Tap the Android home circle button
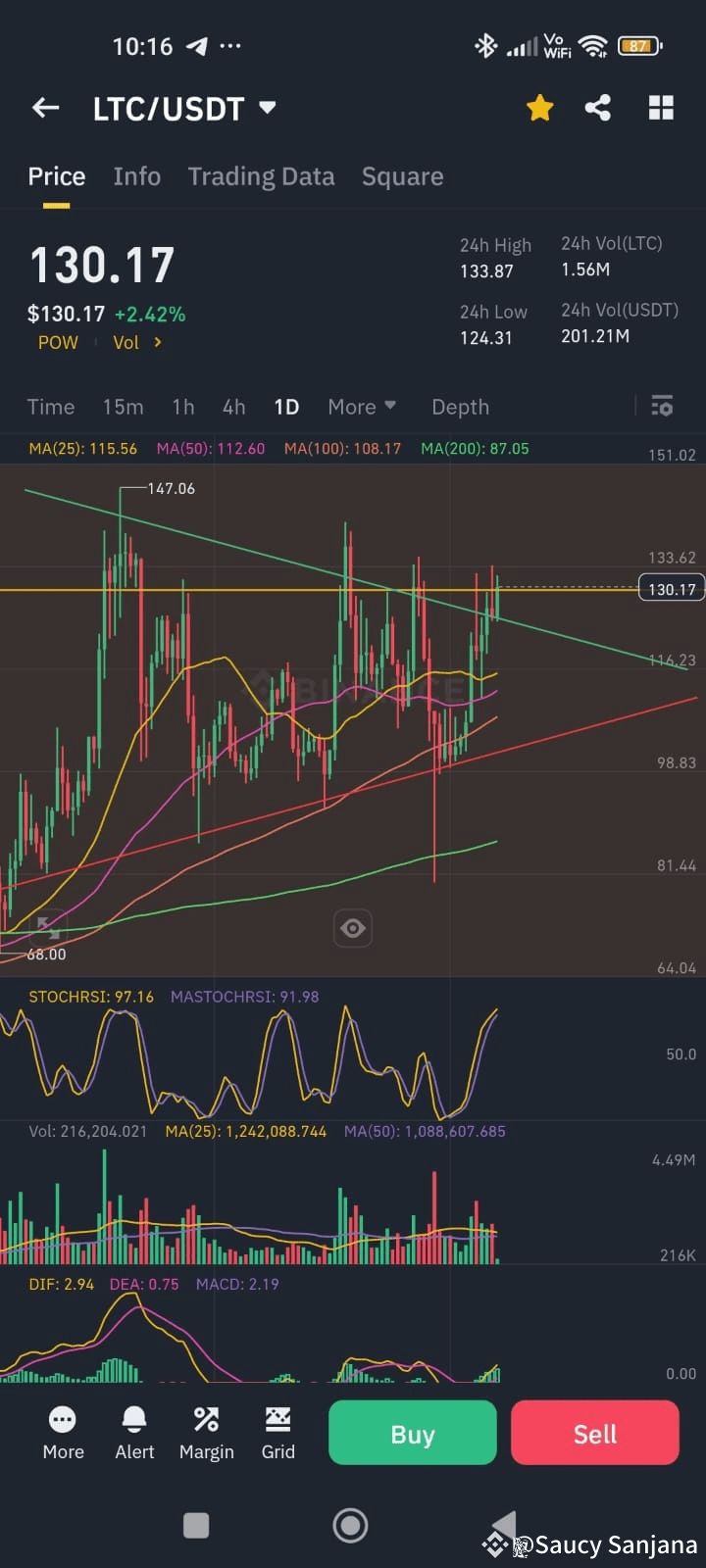This screenshot has width=706, height=1568. [x=351, y=1526]
